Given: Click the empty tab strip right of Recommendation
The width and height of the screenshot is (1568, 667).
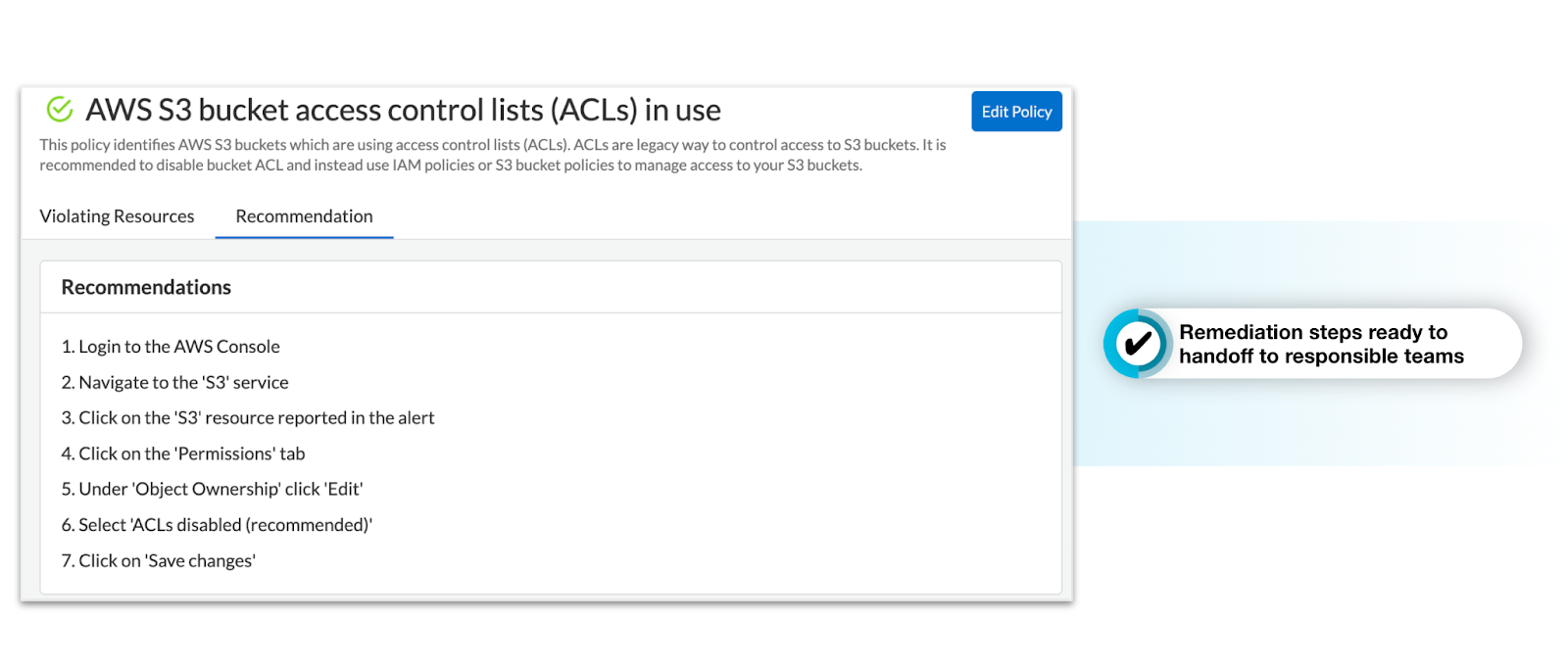Looking at the screenshot, I should tap(725, 216).
